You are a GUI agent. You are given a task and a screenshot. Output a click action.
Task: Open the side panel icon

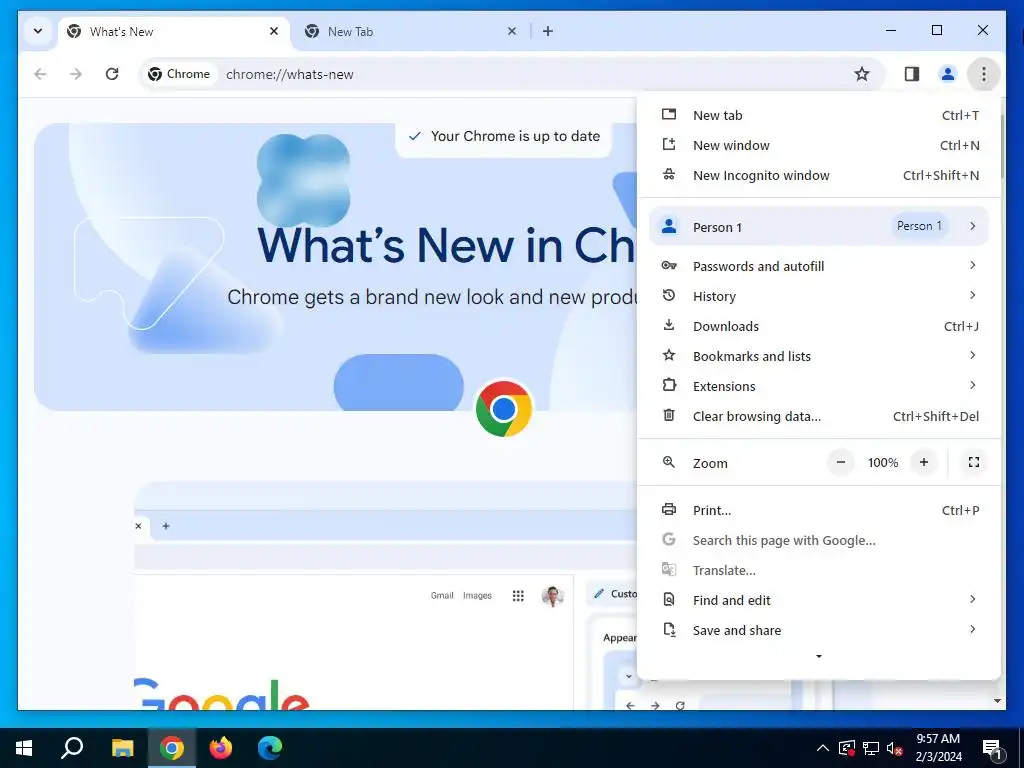912,74
